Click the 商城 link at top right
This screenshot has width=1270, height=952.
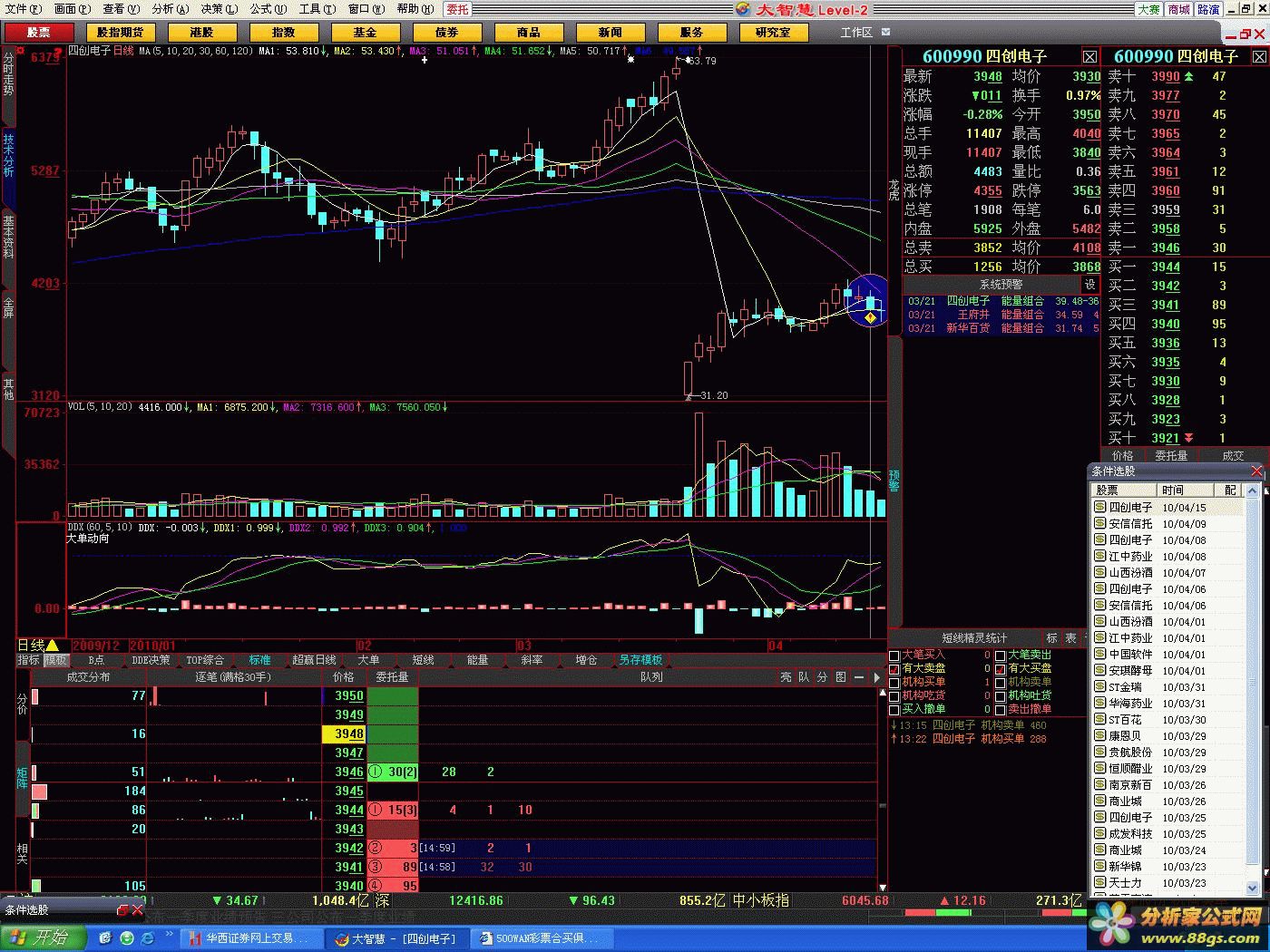pos(1178,9)
